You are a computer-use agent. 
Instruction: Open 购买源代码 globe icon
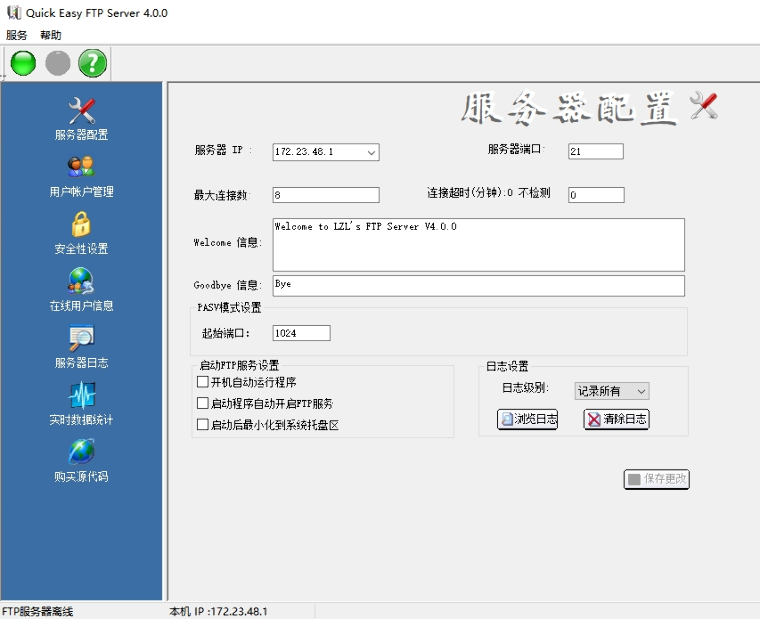[x=81, y=451]
